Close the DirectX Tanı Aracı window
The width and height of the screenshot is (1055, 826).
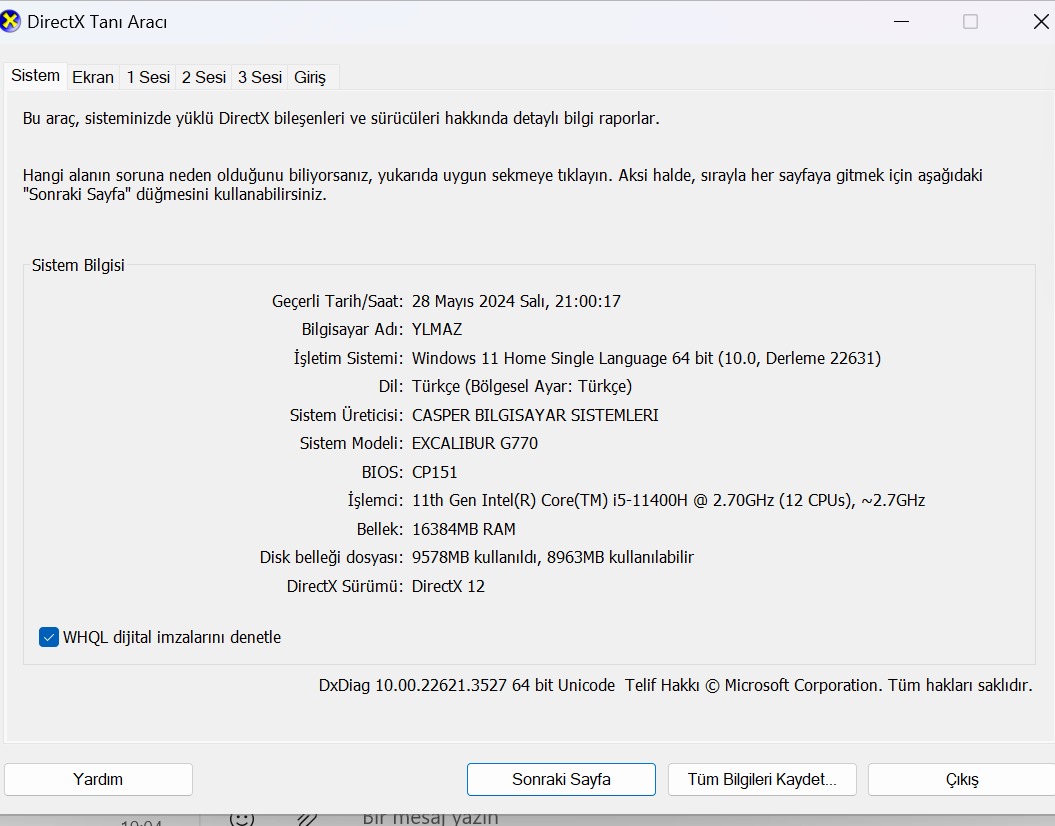pyautogui.click(x=1041, y=22)
